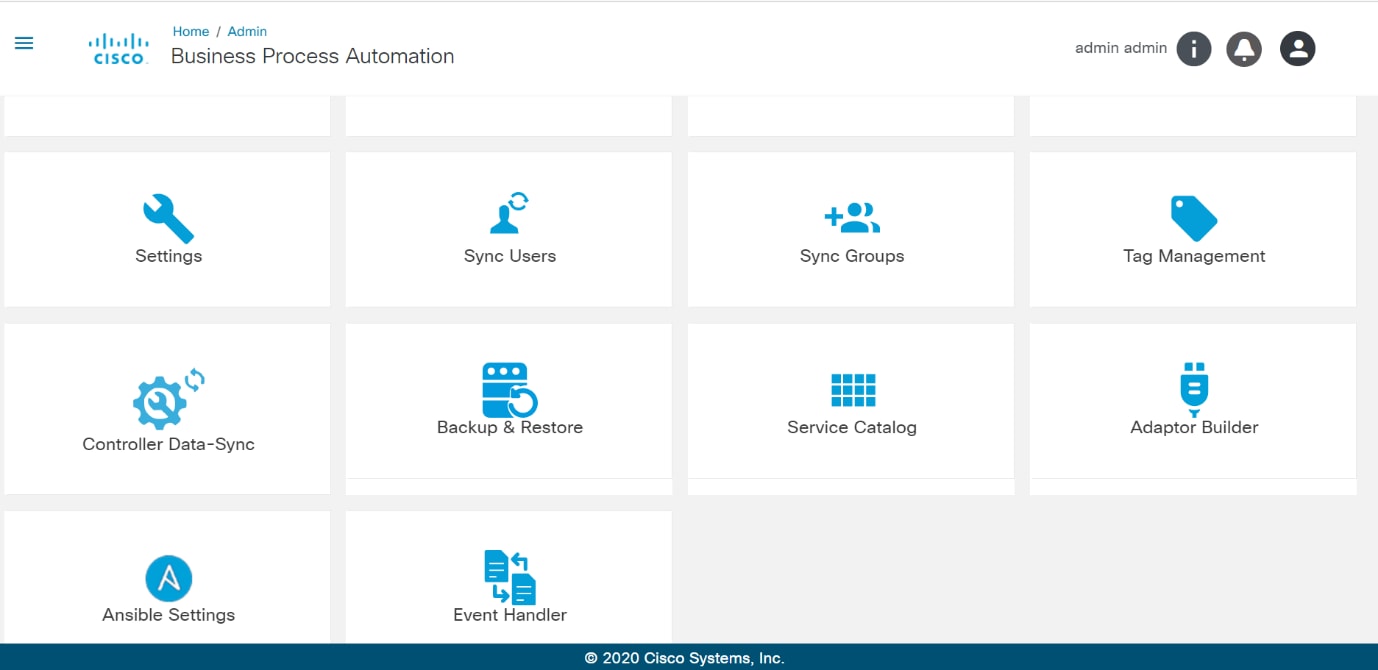Open the Service Catalog label
1378x670 pixels.
pos(852,427)
